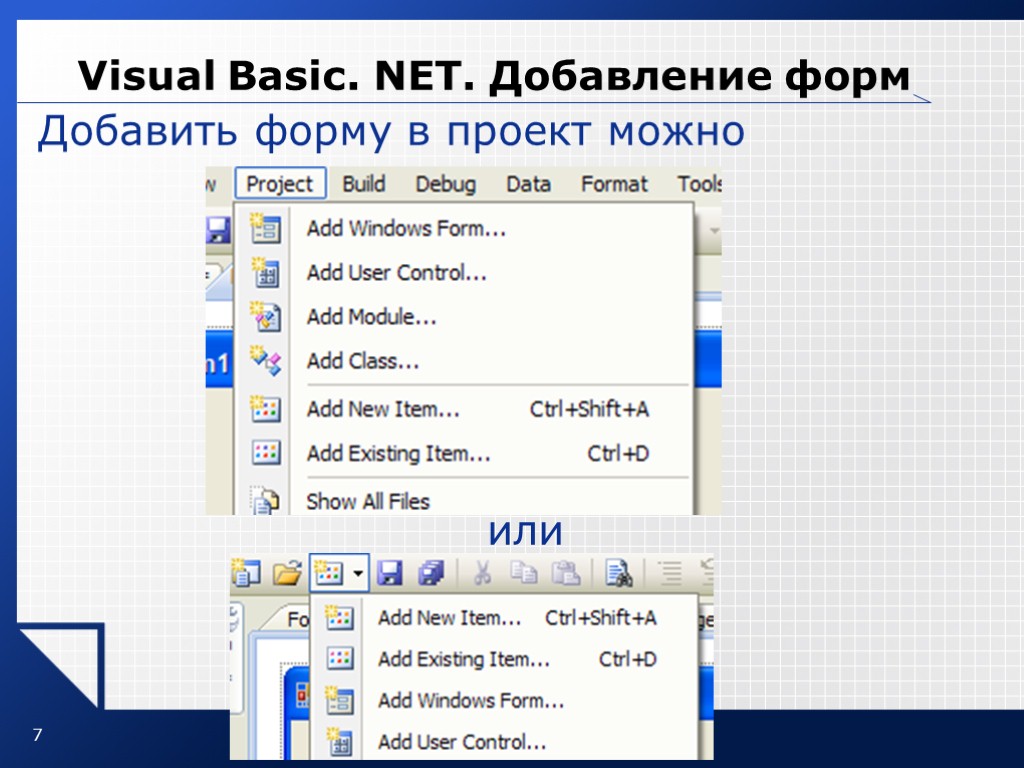Open the Tools menu

(x=699, y=184)
